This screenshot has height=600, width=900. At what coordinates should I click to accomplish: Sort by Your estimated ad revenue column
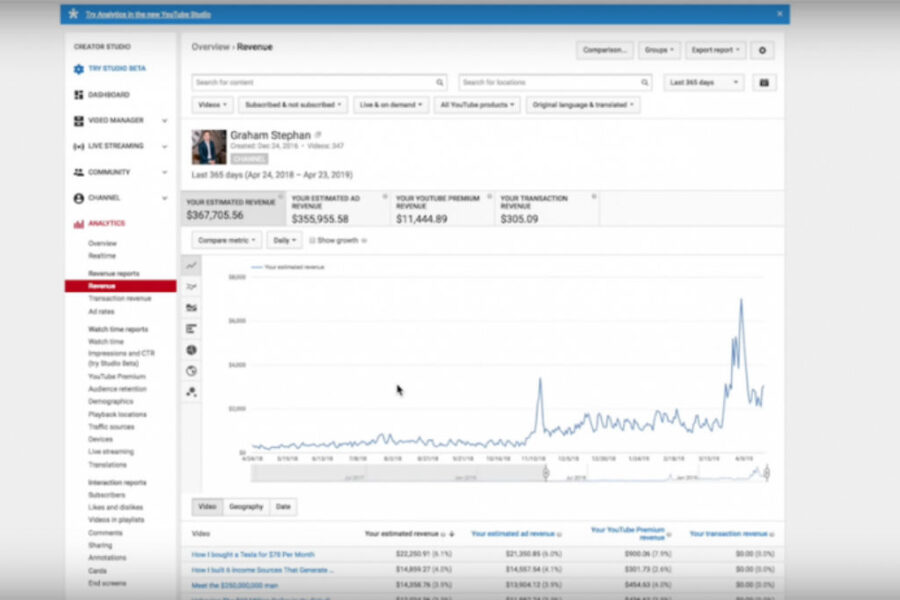click(513, 534)
